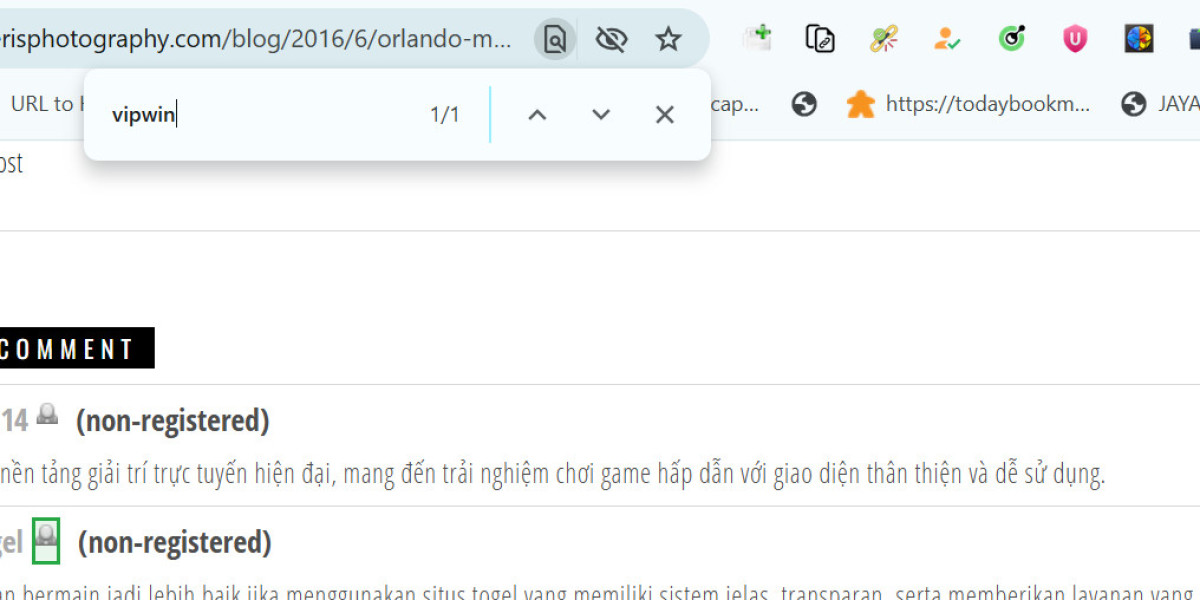Click the orange person checkmark extension
The image size is (1200, 600).
tap(947, 38)
